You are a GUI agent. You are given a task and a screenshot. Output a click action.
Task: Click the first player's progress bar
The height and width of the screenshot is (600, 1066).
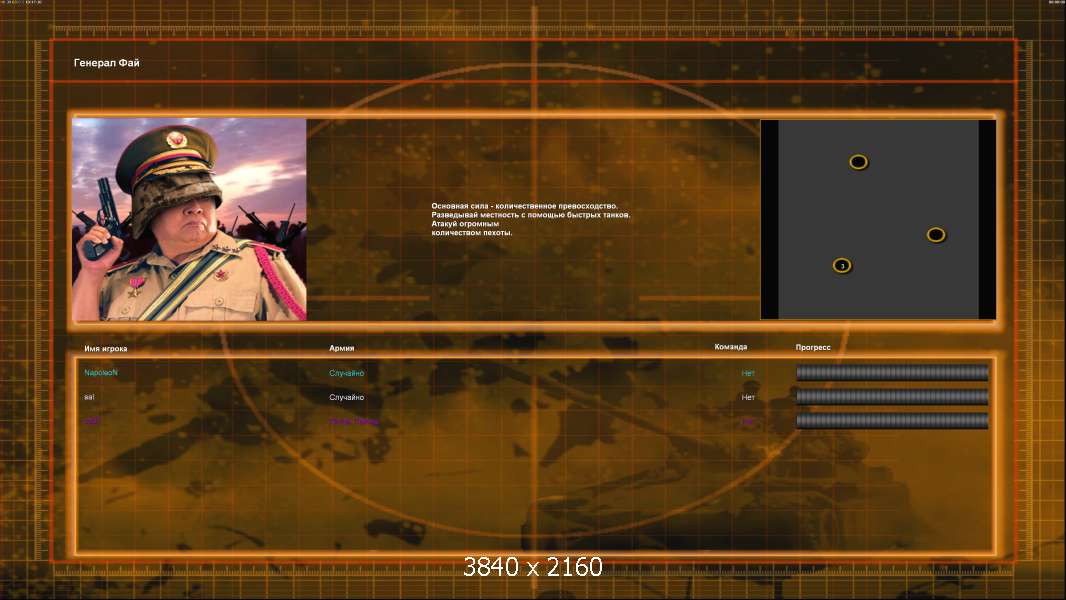click(892, 372)
